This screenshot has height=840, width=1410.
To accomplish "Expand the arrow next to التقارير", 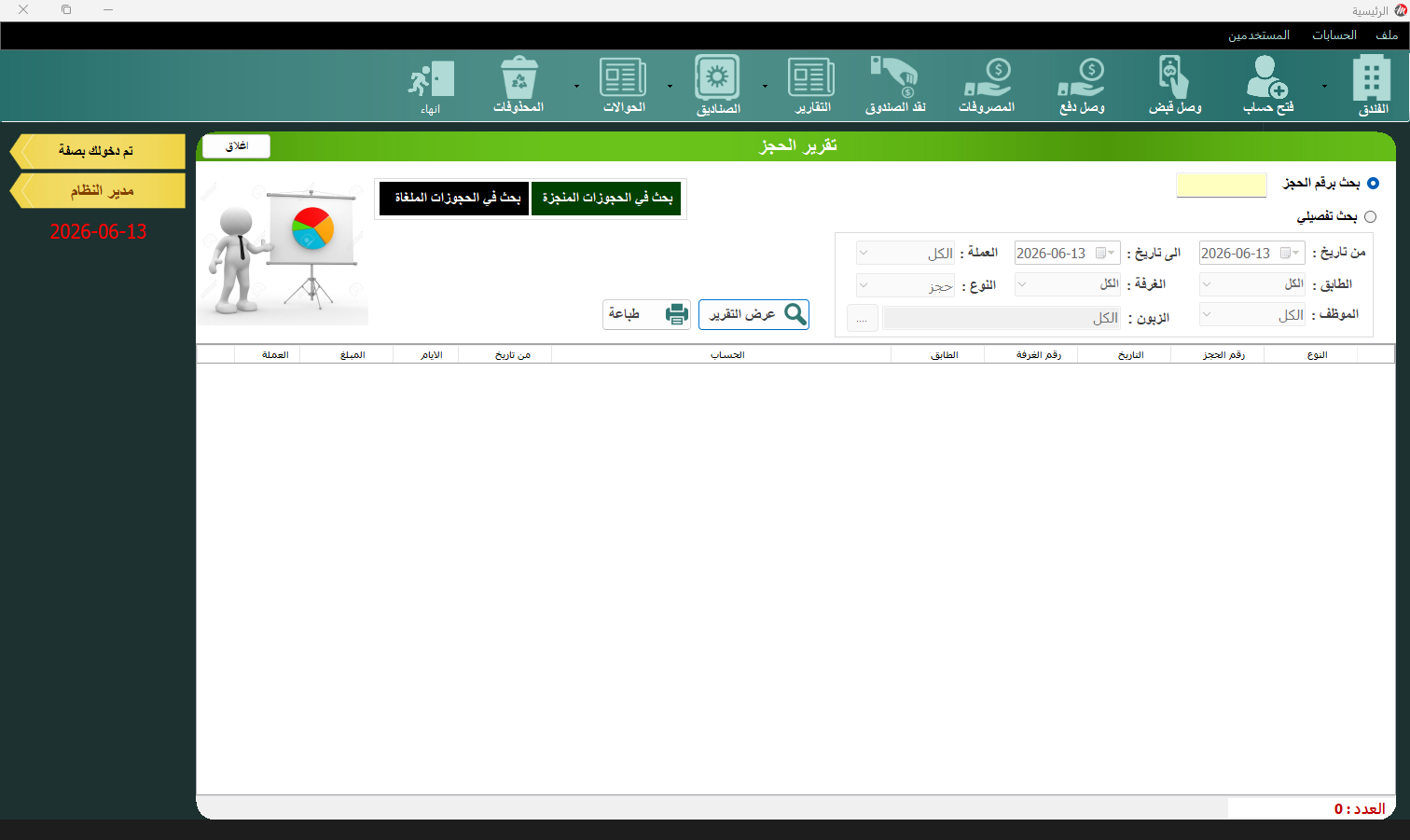I will click(x=765, y=86).
